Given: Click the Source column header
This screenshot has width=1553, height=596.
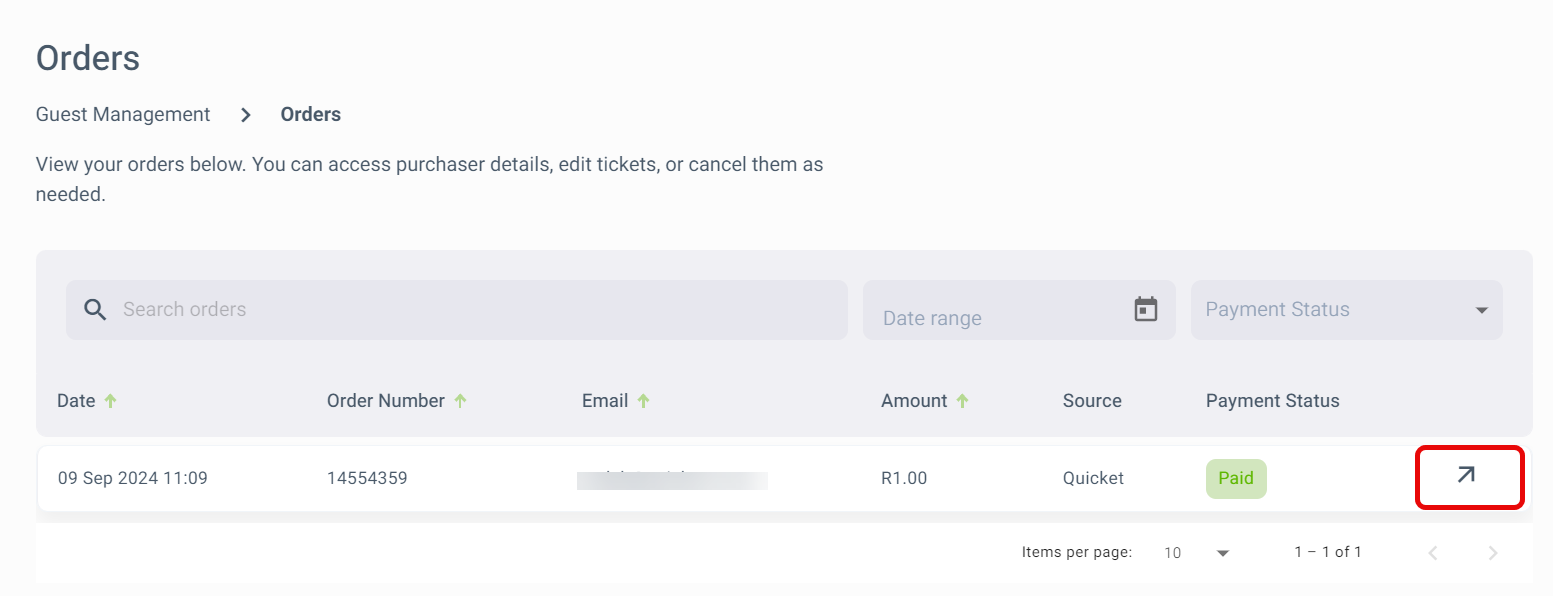Looking at the screenshot, I should tap(1092, 400).
